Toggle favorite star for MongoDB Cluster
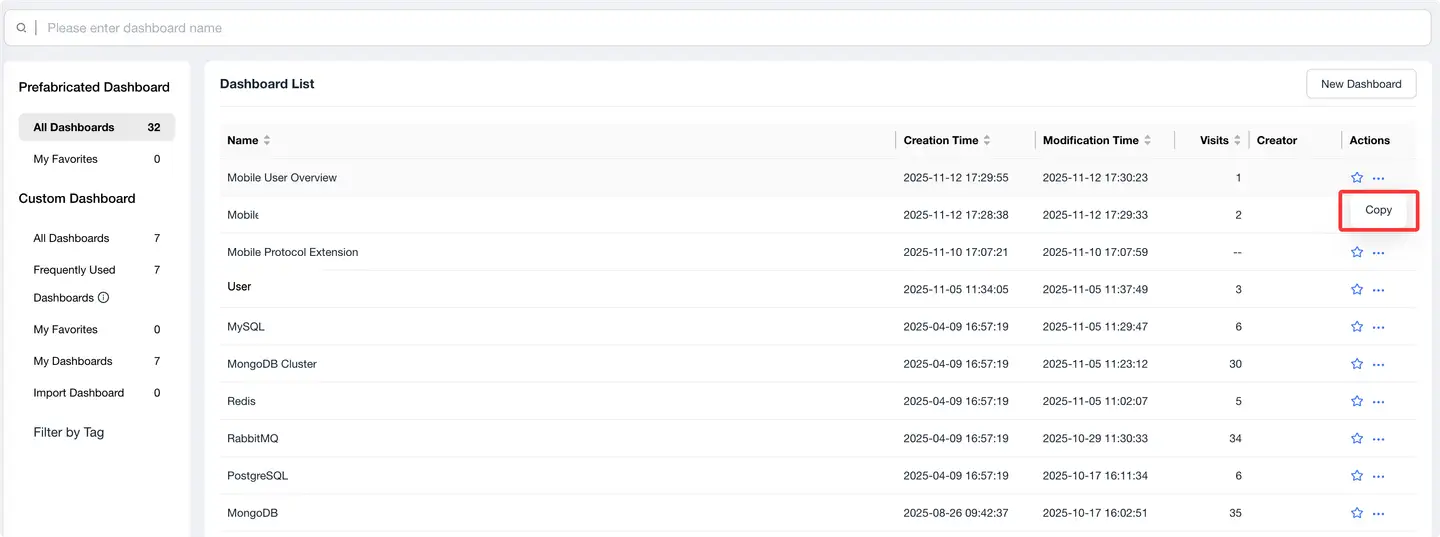This screenshot has height=537, width=1440. point(1357,364)
